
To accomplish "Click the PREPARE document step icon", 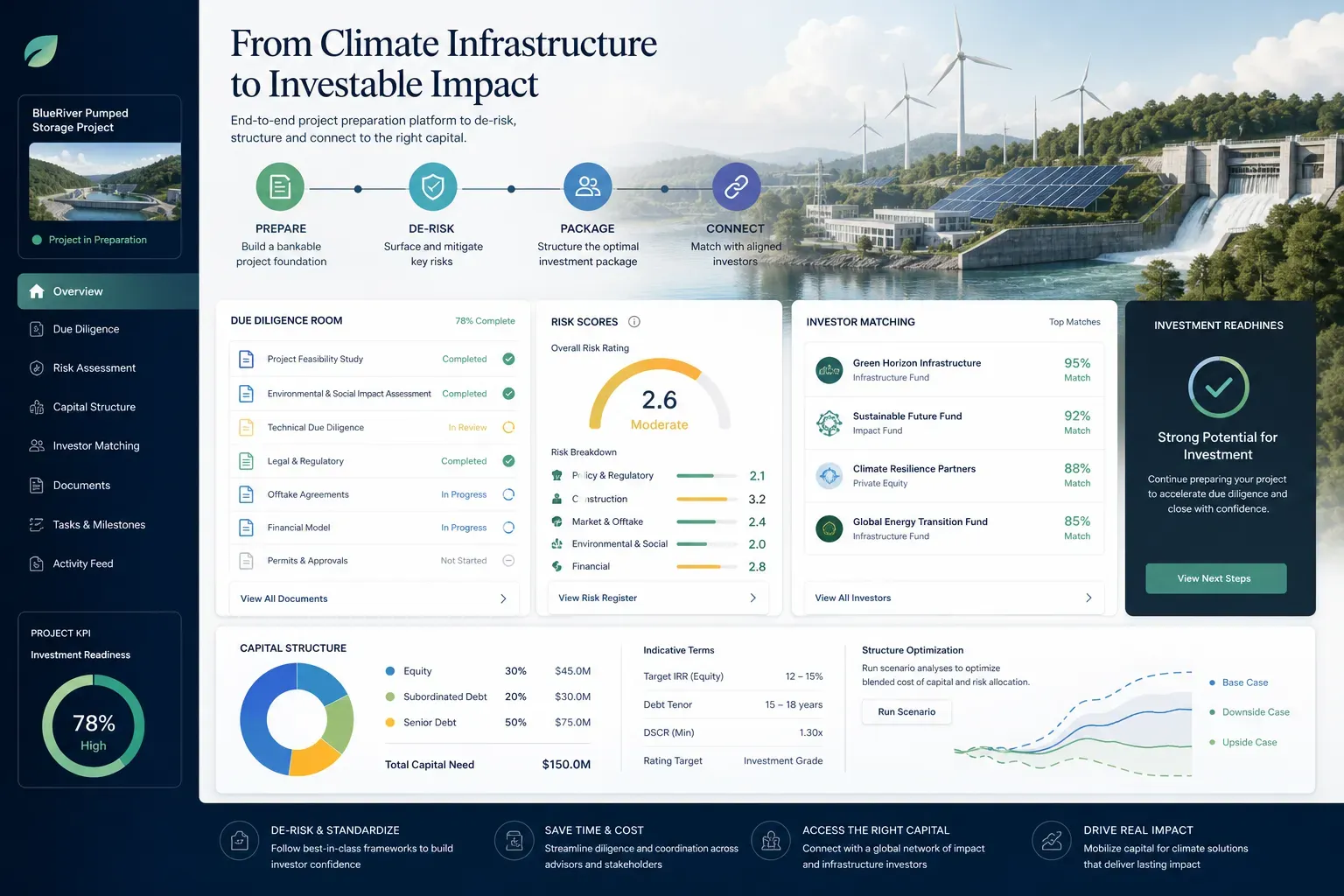I will 280,186.
